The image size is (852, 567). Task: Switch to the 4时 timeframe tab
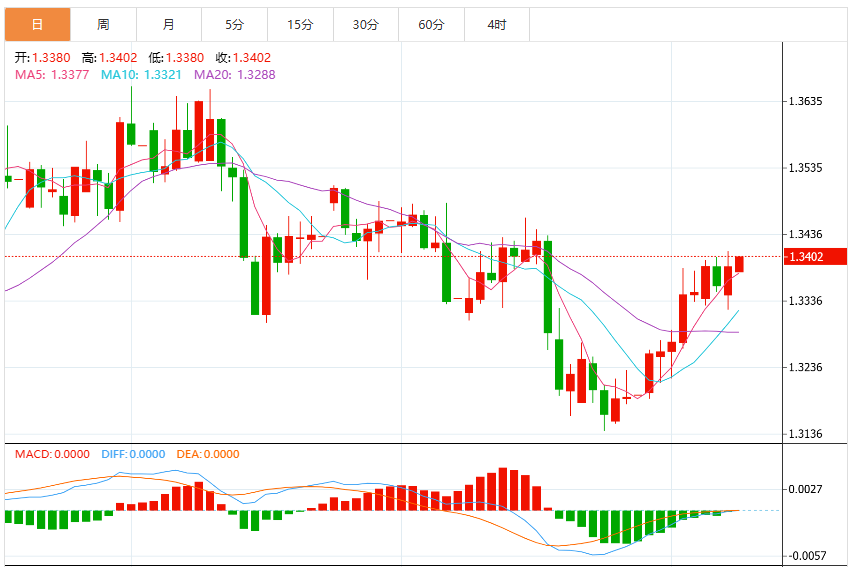[x=497, y=24]
